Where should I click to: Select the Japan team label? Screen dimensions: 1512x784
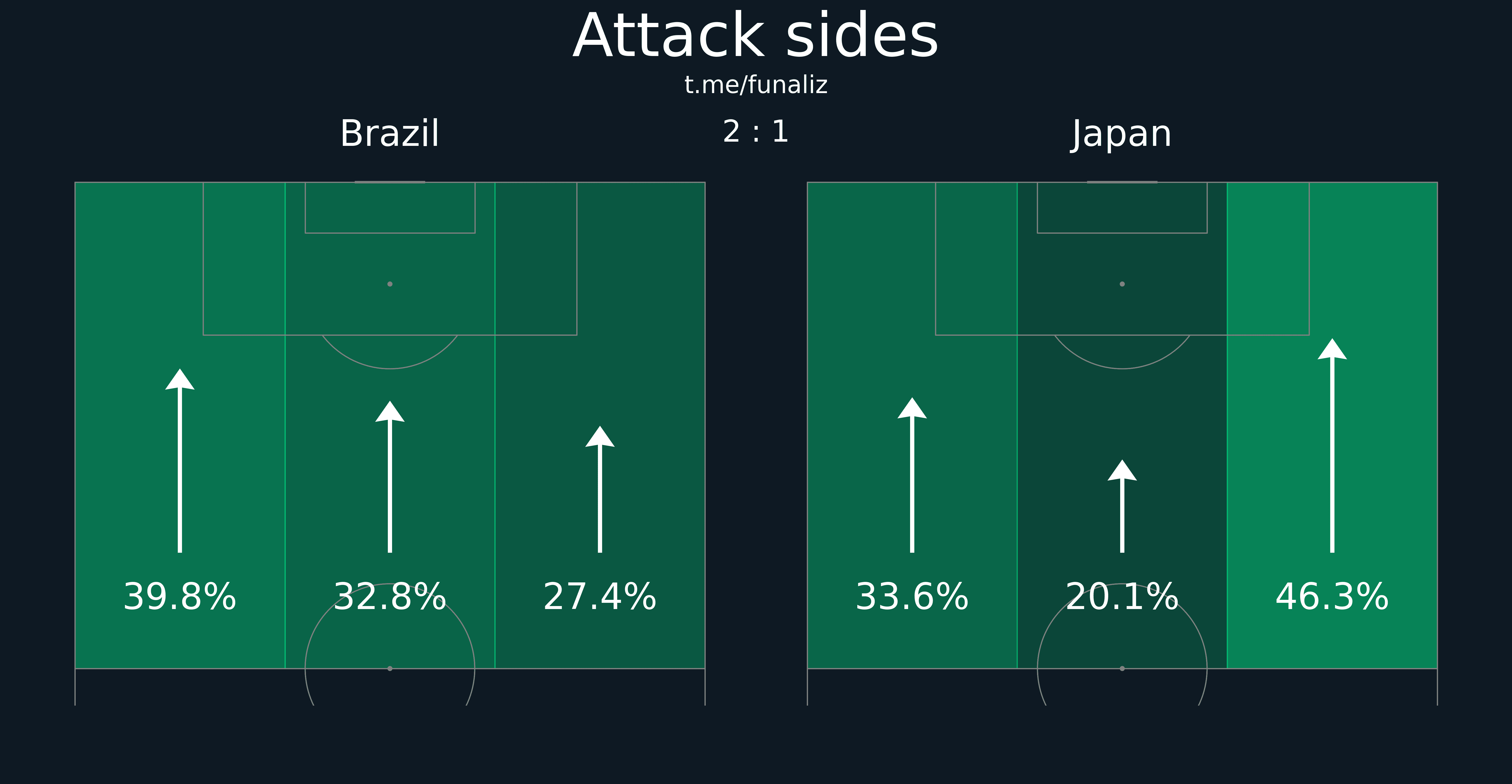pyautogui.click(x=1122, y=134)
